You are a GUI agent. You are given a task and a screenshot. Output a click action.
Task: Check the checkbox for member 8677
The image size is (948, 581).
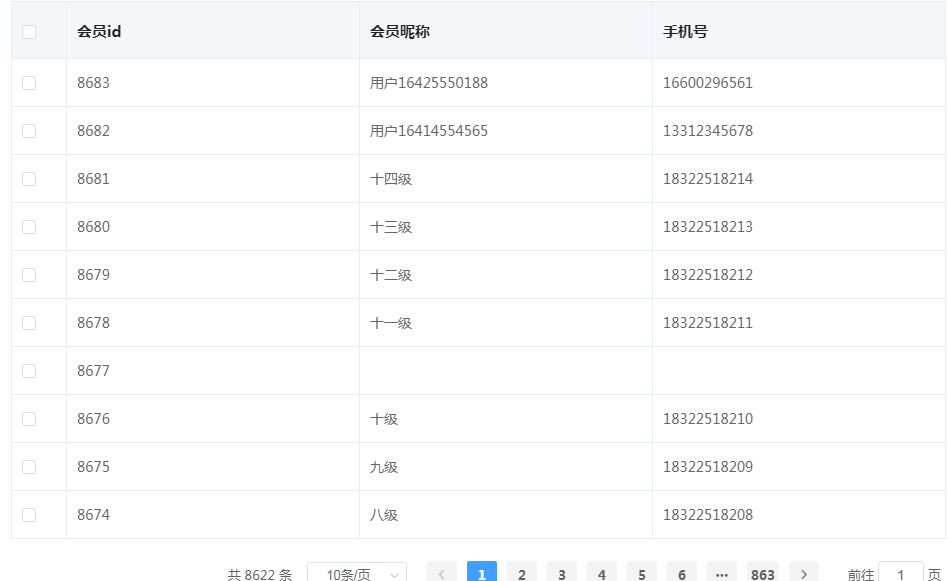(x=29, y=370)
